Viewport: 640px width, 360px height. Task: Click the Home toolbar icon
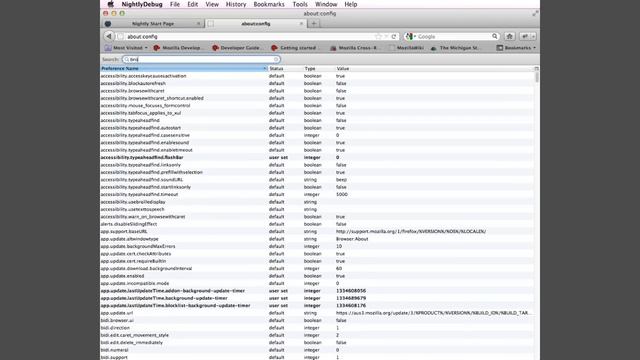(509, 36)
